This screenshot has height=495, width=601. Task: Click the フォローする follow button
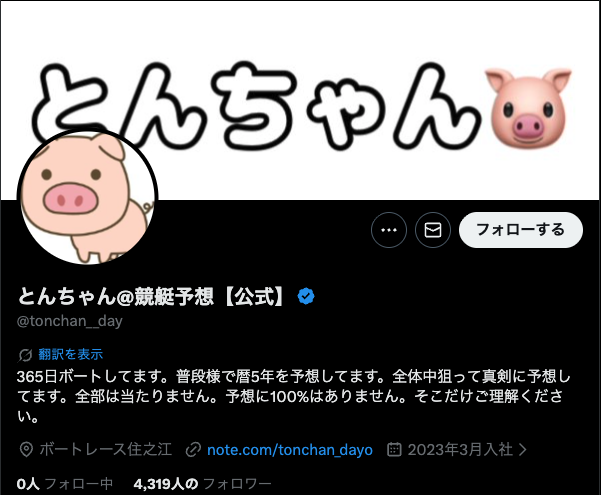(521, 230)
